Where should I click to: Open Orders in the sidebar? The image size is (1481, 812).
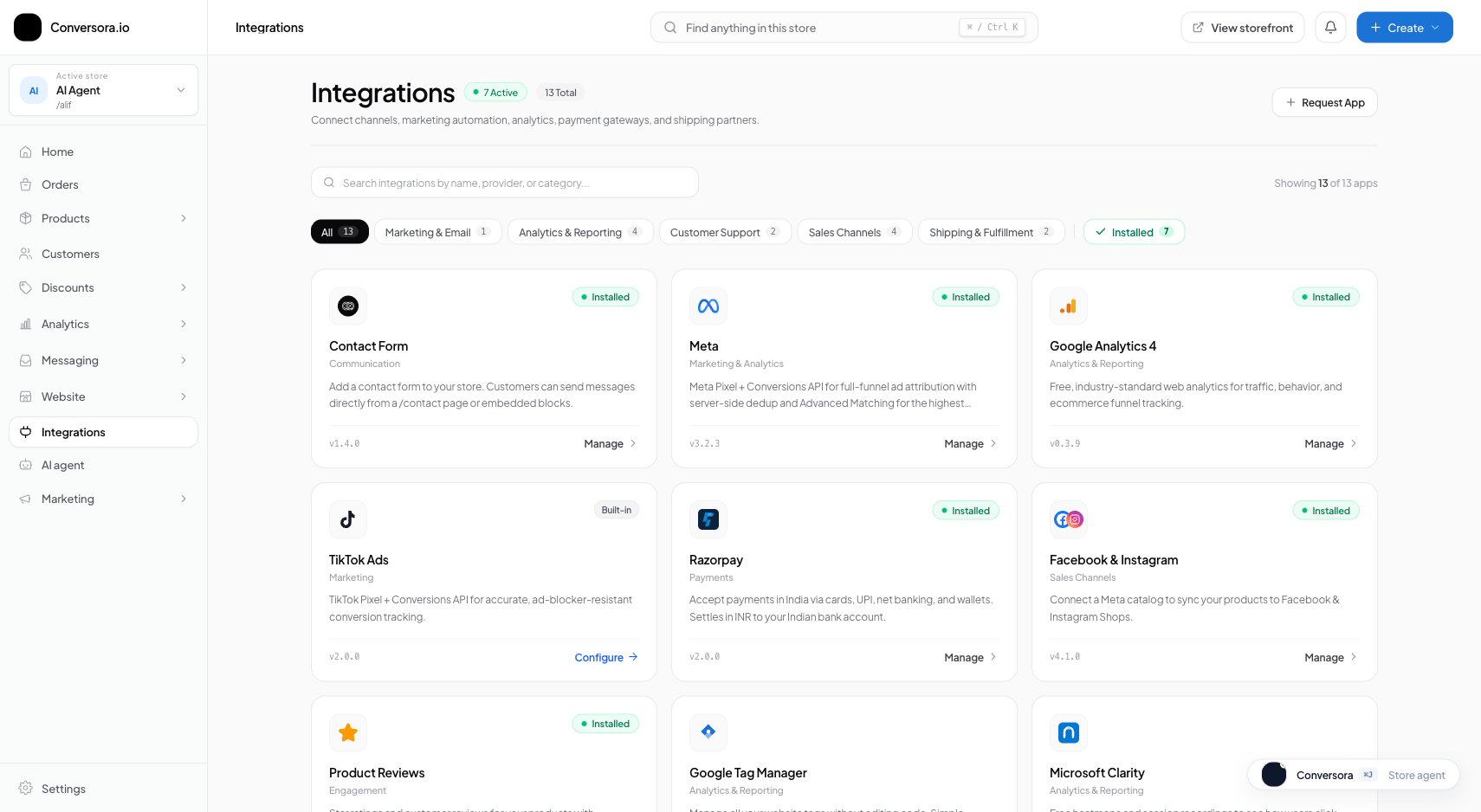104,184
